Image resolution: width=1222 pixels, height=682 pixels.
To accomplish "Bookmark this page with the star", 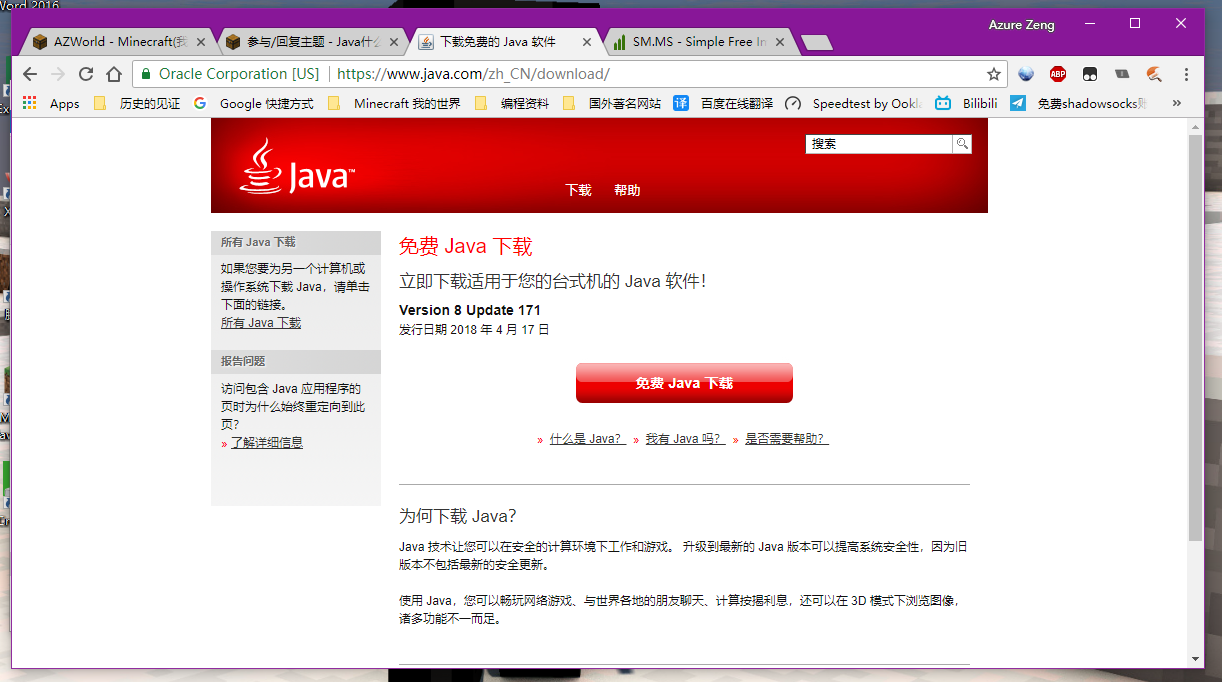I will pos(993,74).
